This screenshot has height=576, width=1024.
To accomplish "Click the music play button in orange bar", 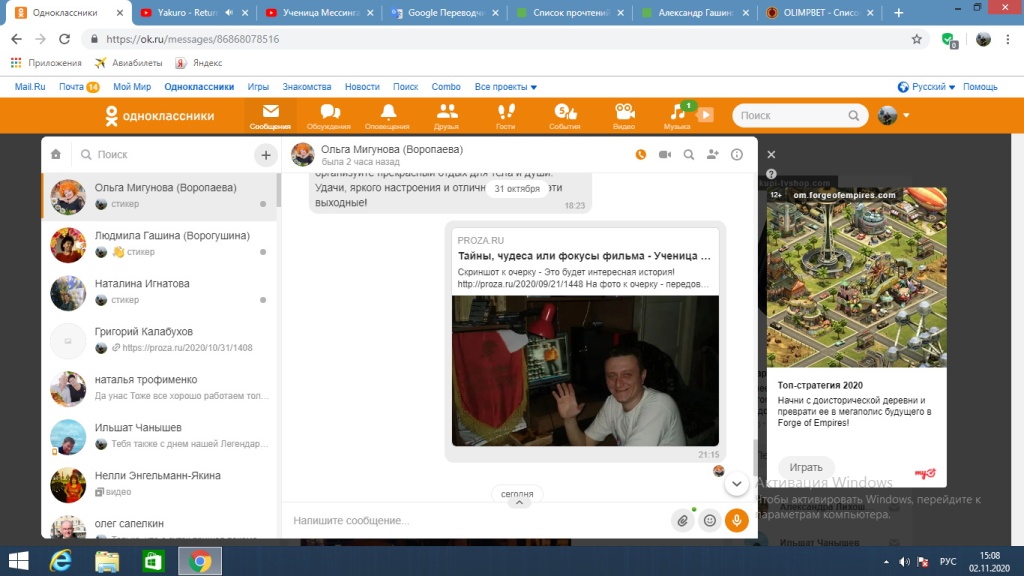I will 705,115.
